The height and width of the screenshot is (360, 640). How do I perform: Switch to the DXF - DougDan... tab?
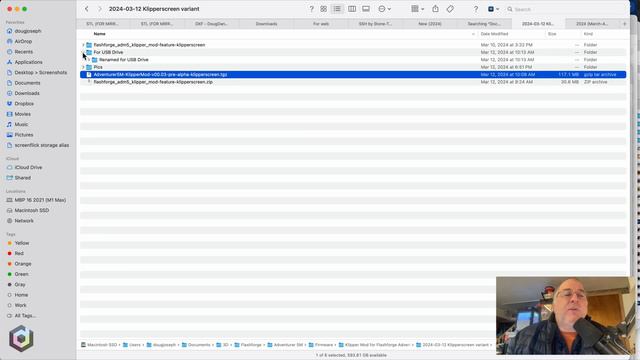[211, 24]
